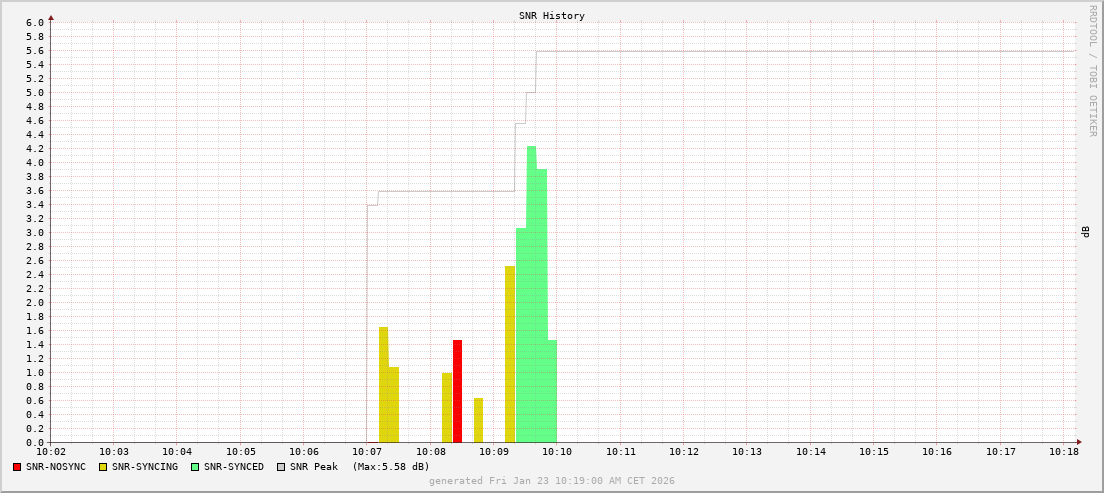
Task: Click the 10:10 time axis label
Action: click(557, 452)
